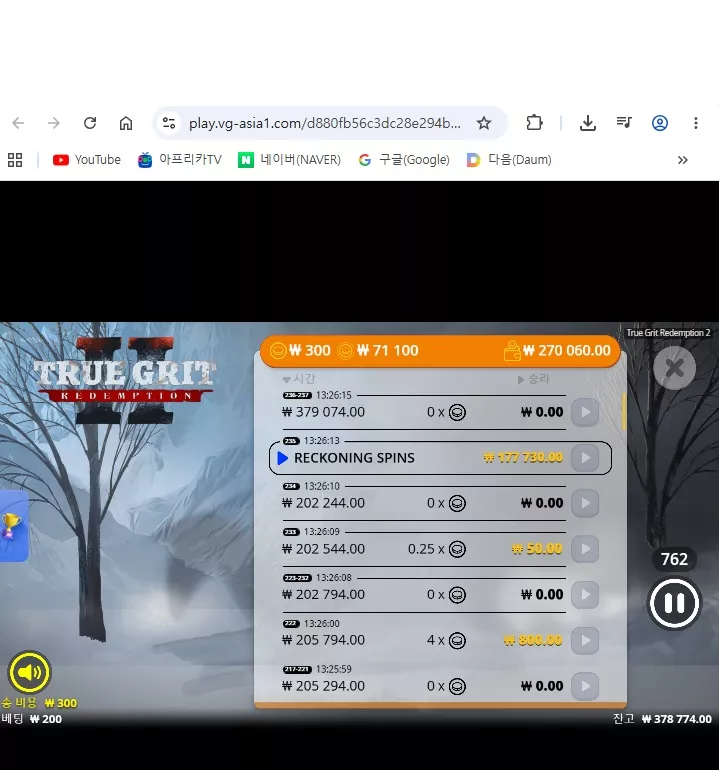Screen dimensions: 719x770
Task: Go back to the previous page
Action: point(18,123)
